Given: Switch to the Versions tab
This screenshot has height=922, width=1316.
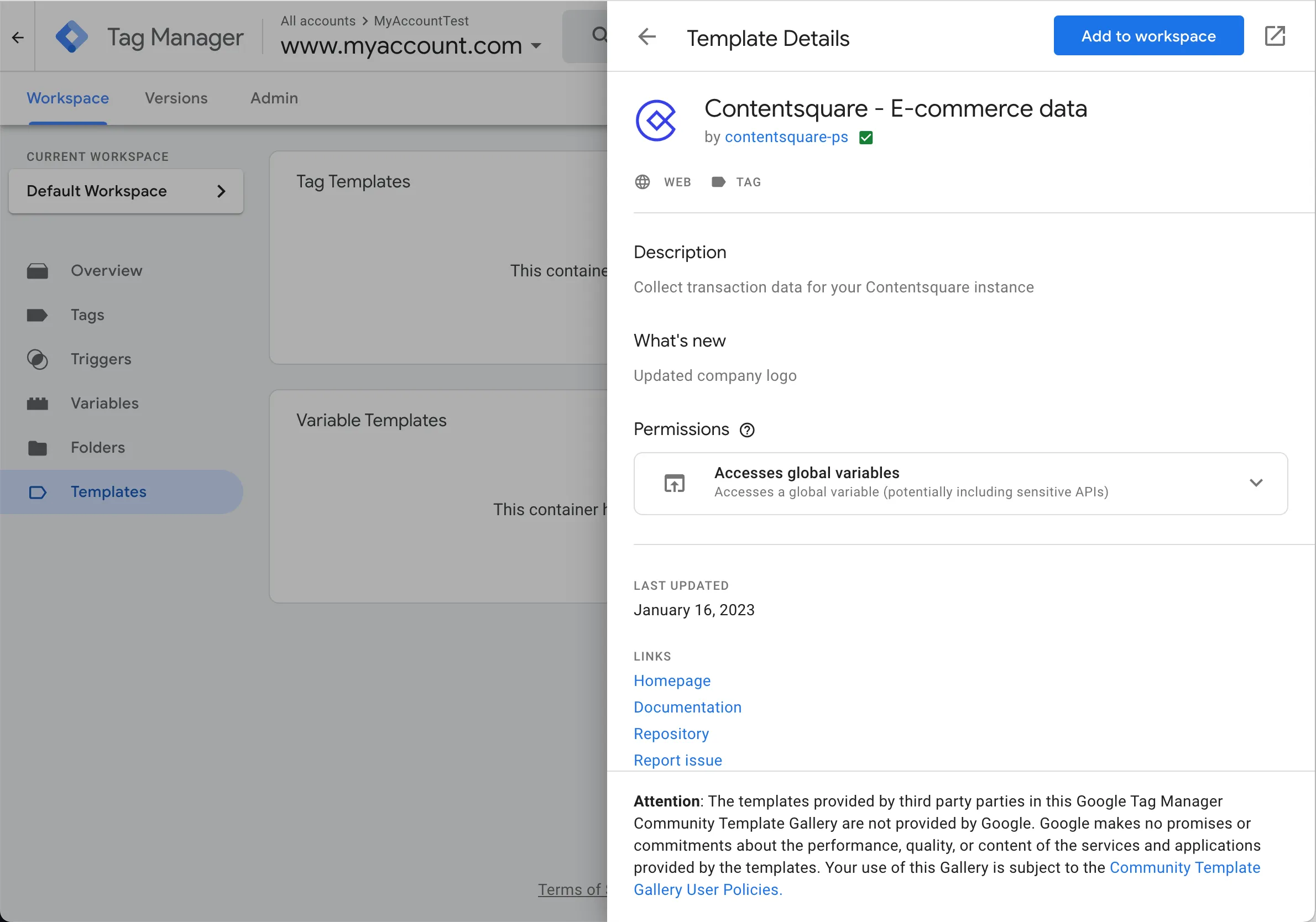Looking at the screenshot, I should (176, 98).
